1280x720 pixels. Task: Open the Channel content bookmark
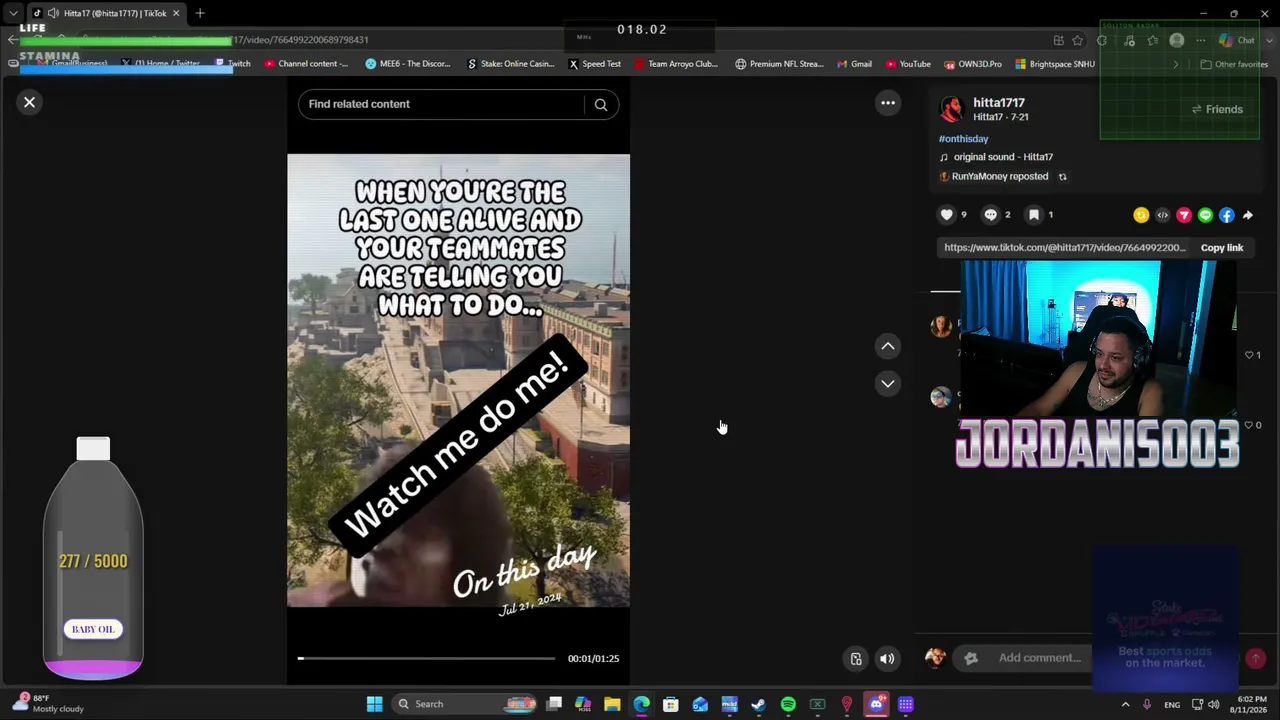tap(306, 64)
